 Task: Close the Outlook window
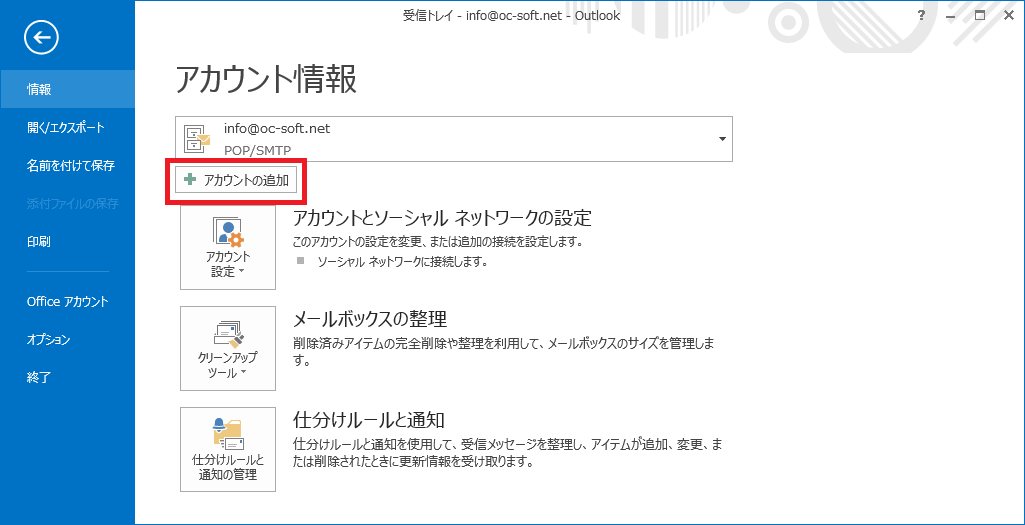coord(1009,16)
